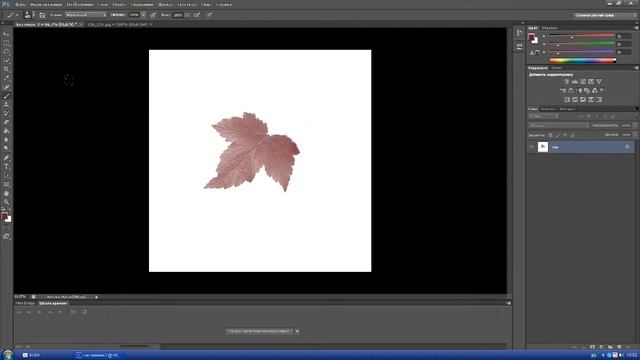640x360 pixels.
Task: Add a Brightness/Contrast adjustment
Action: coord(567,82)
